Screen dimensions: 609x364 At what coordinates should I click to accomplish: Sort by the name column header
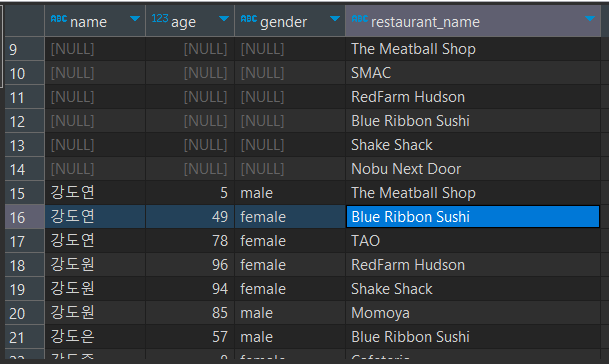pyautogui.click(x=95, y=21)
